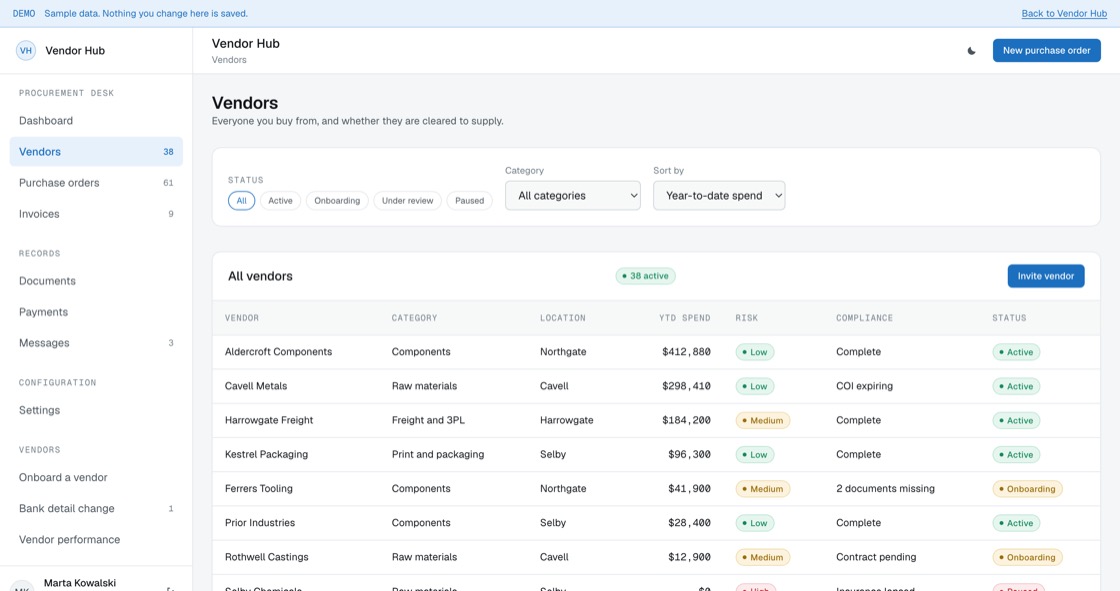Click Rothwell Castings' Onboarding status badge

1027,557
